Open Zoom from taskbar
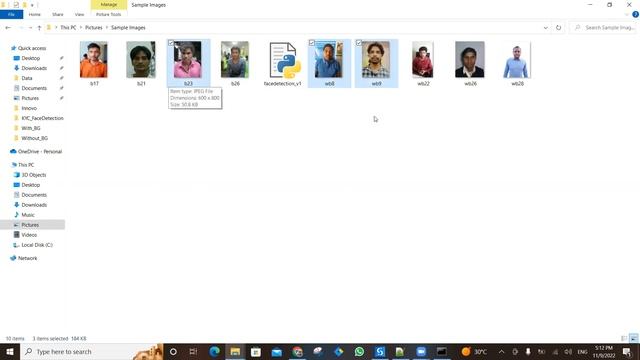 pyautogui.click(x=421, y=351)
